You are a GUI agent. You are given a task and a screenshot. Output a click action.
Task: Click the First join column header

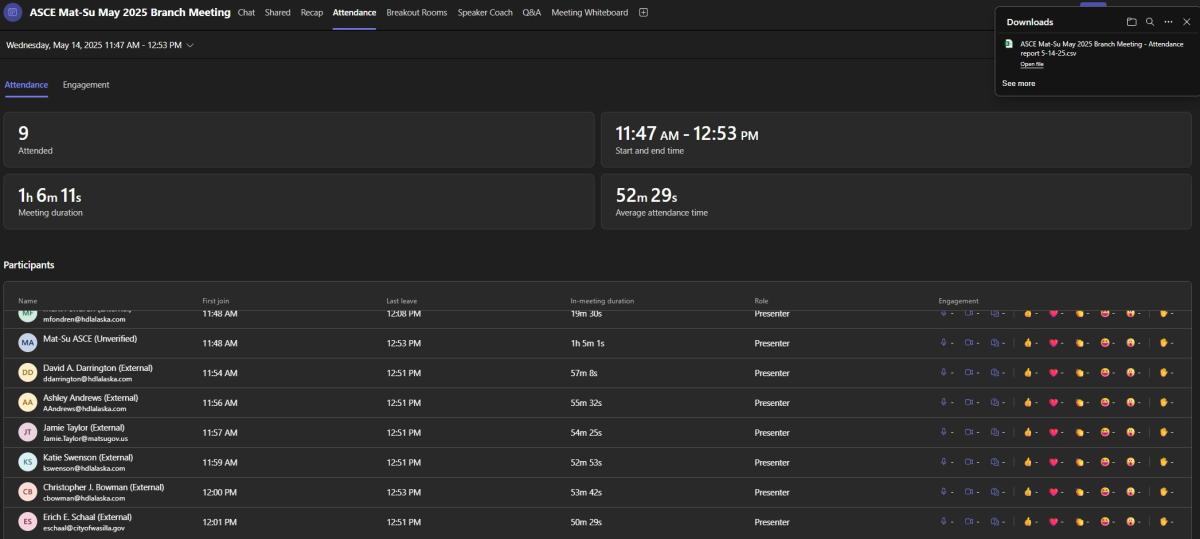[x=216, y=301]
